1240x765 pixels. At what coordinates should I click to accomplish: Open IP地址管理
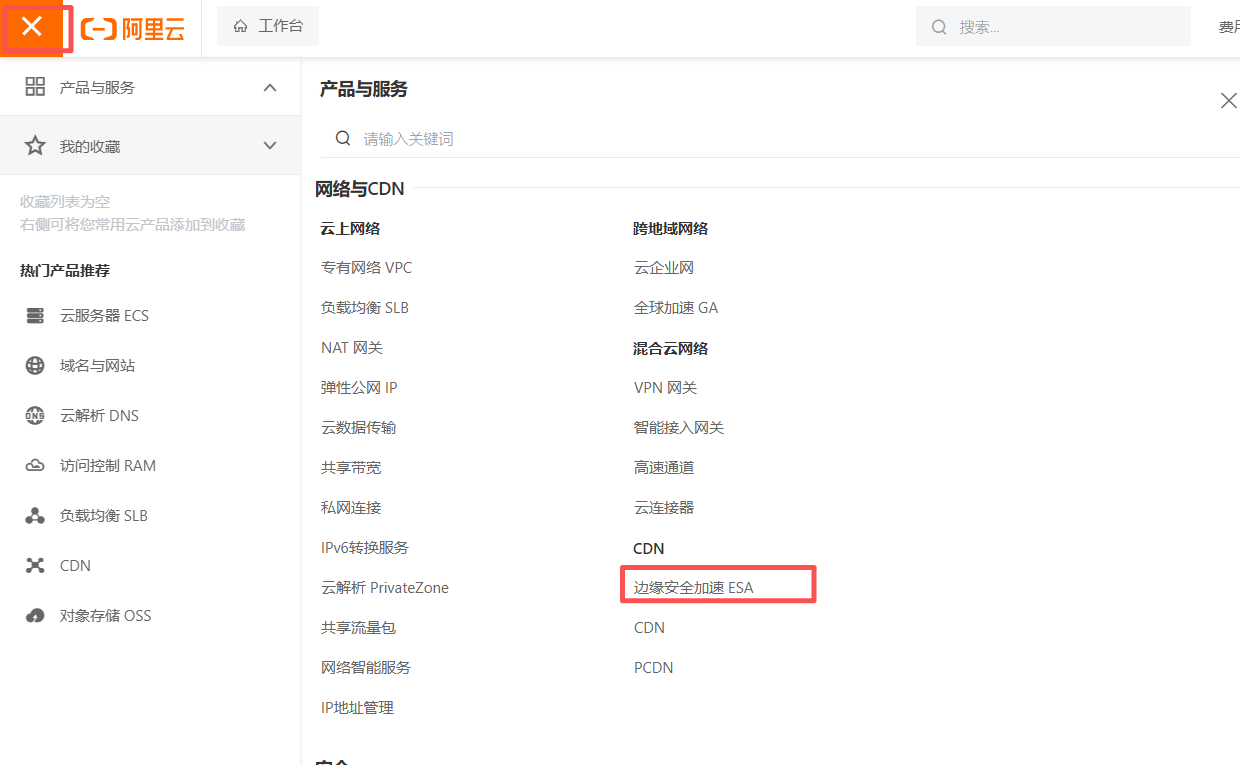point(357,708)
